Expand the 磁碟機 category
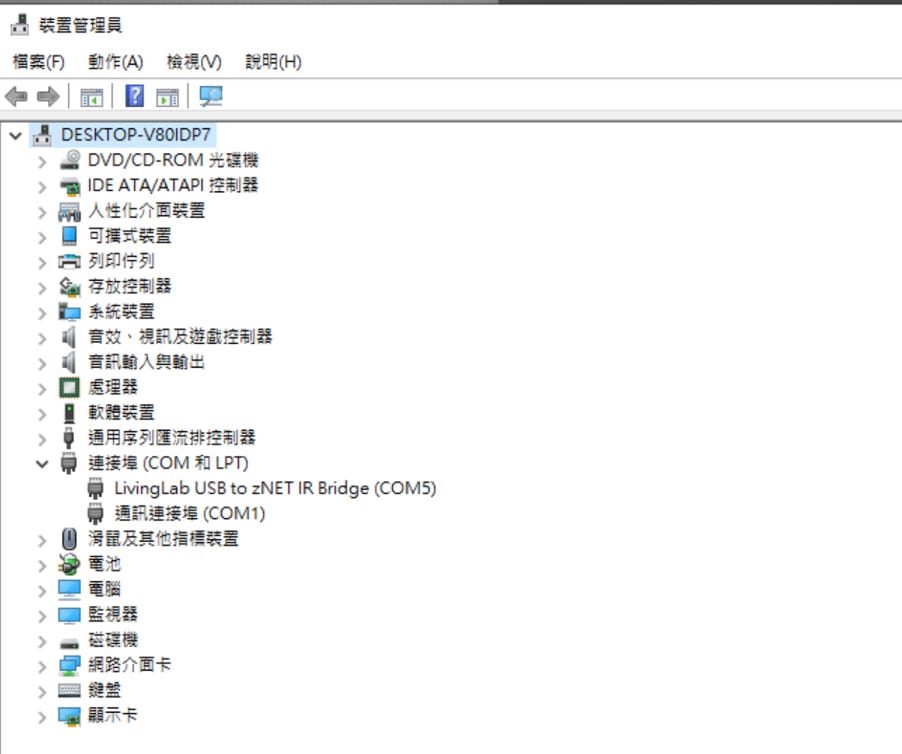Viewport: 902px width, 754px height. tap(42, 642)
